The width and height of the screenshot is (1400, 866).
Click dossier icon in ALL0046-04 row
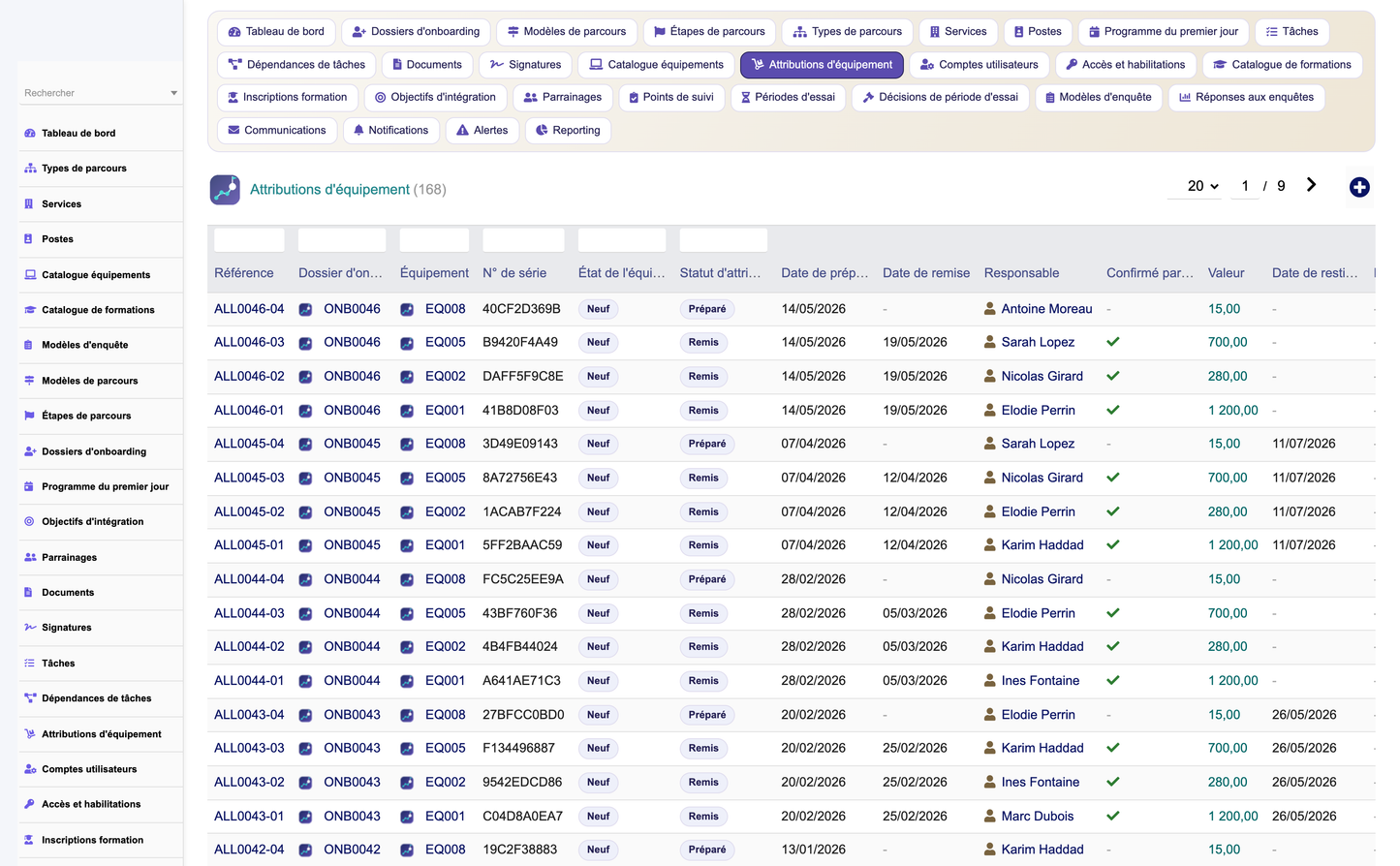pyautogui.click(x=305, y=309)
